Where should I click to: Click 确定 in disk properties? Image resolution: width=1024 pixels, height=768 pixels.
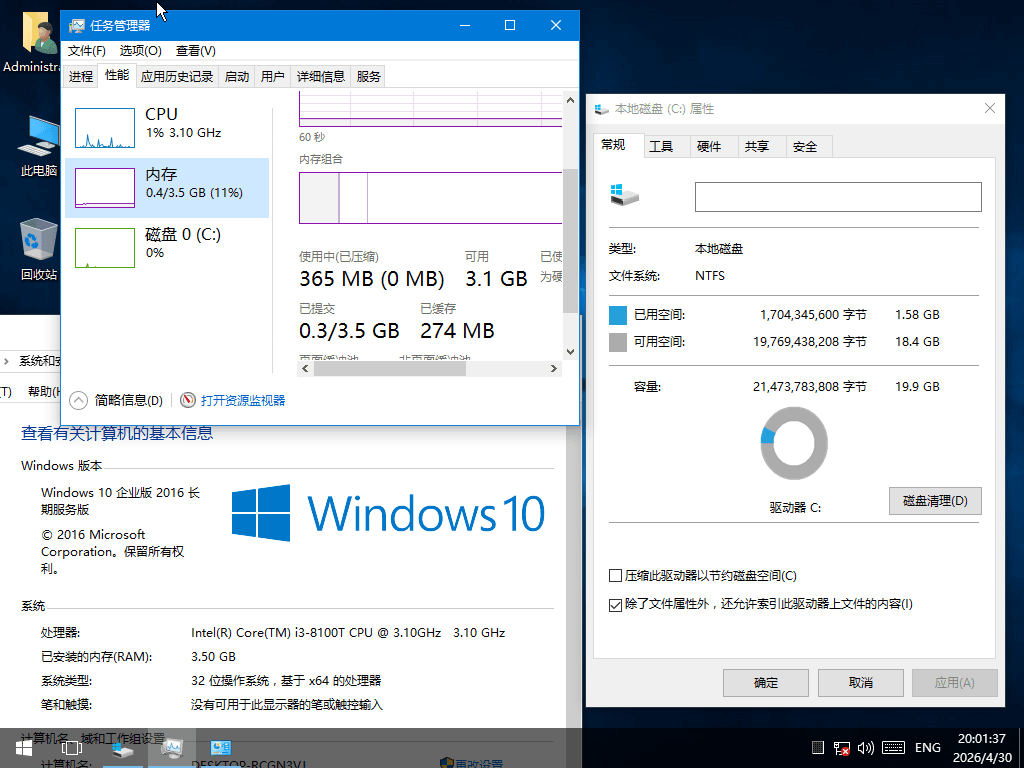tap(765, 682)
